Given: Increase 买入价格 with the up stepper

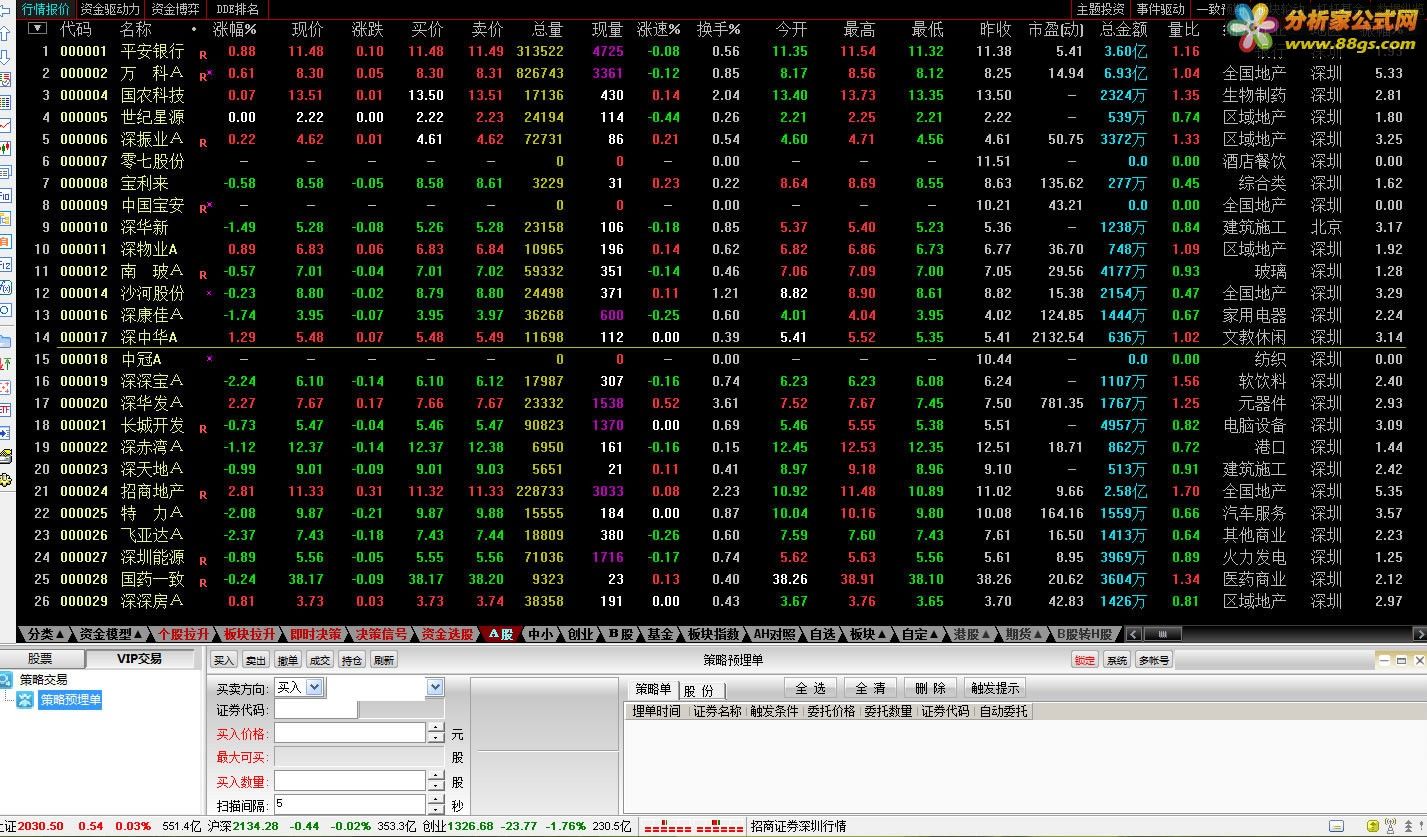Looking at the screenshot, I should pyautogui.click(x=435, y=728).
